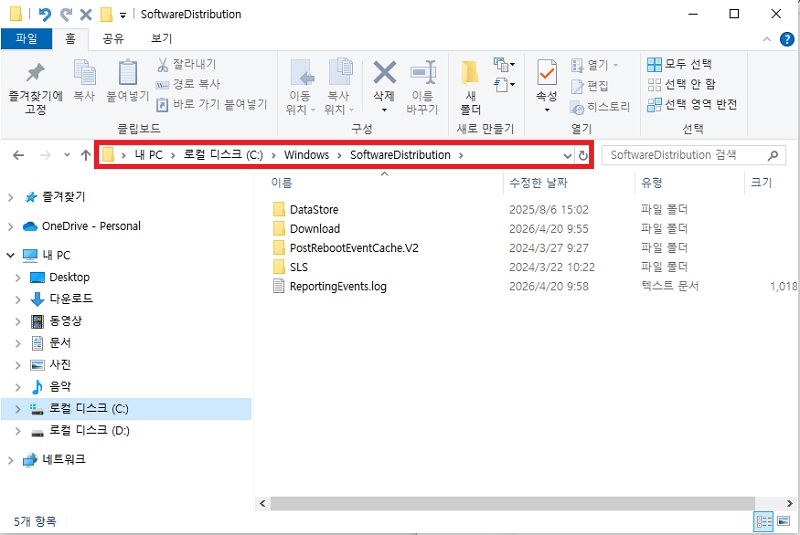Switch to the 보기 tab
The width and height of the screenshot is (800, 535).
162,39
